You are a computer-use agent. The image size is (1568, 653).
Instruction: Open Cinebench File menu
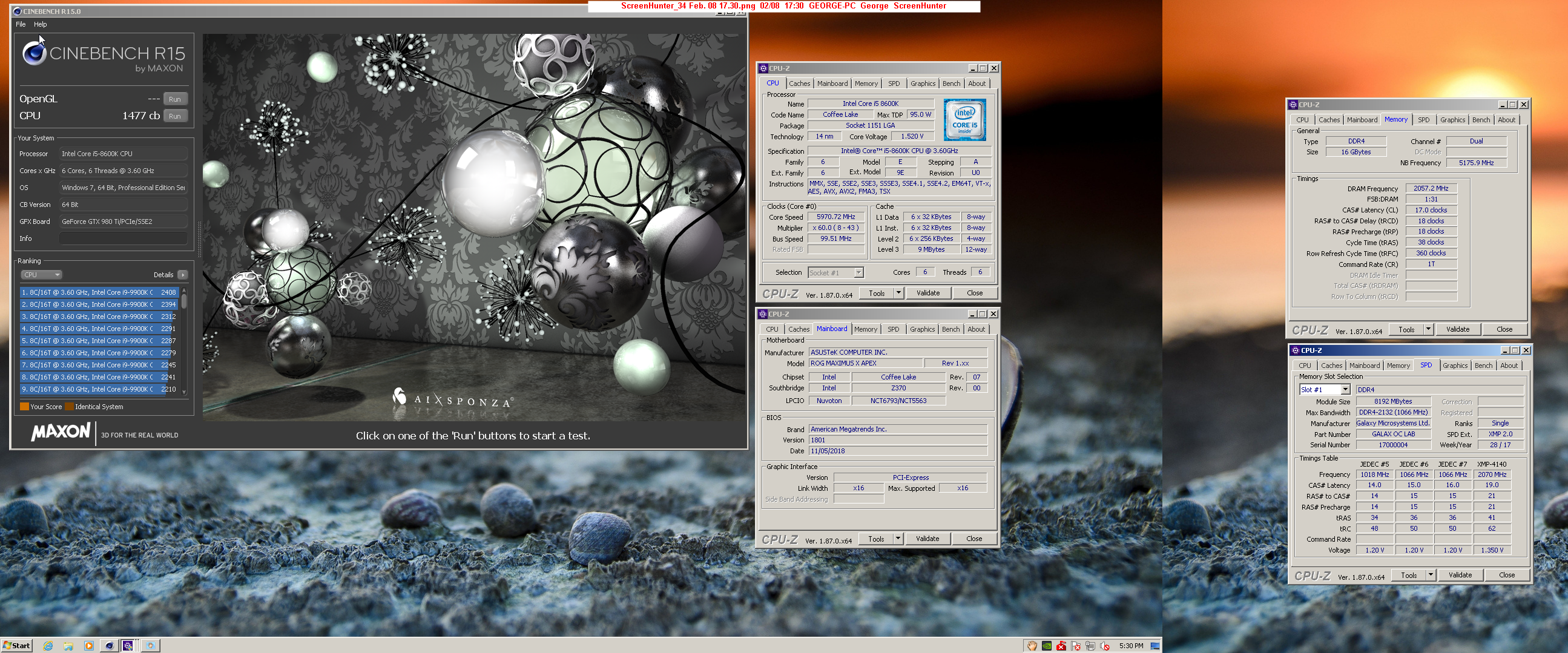point(21,24)
